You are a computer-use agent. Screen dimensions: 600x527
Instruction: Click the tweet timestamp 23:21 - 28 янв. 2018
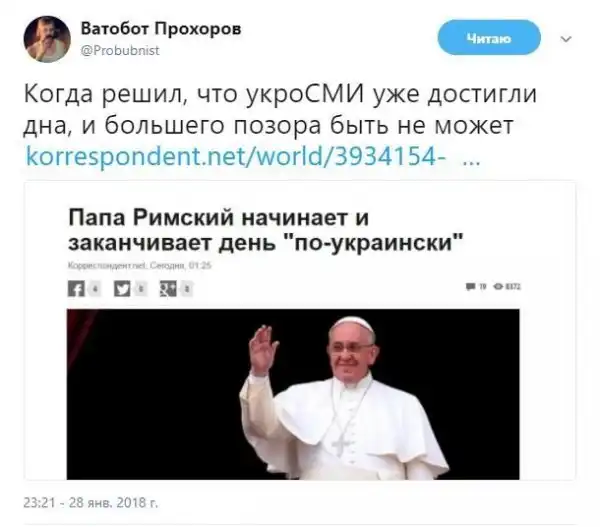91,502
